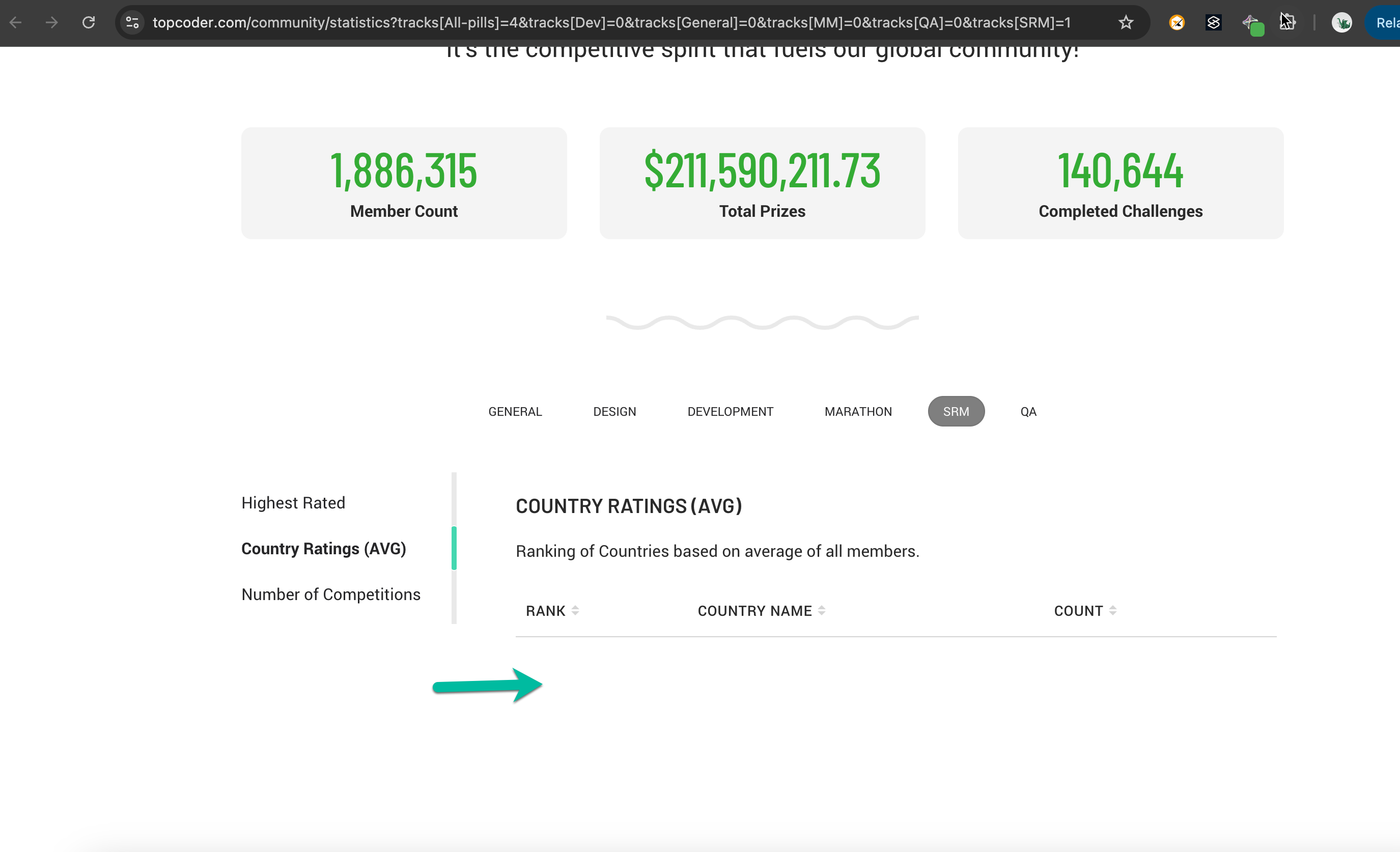
Task: Open the Highest Rated leaderboard link
Action: (x=293, y=503)
